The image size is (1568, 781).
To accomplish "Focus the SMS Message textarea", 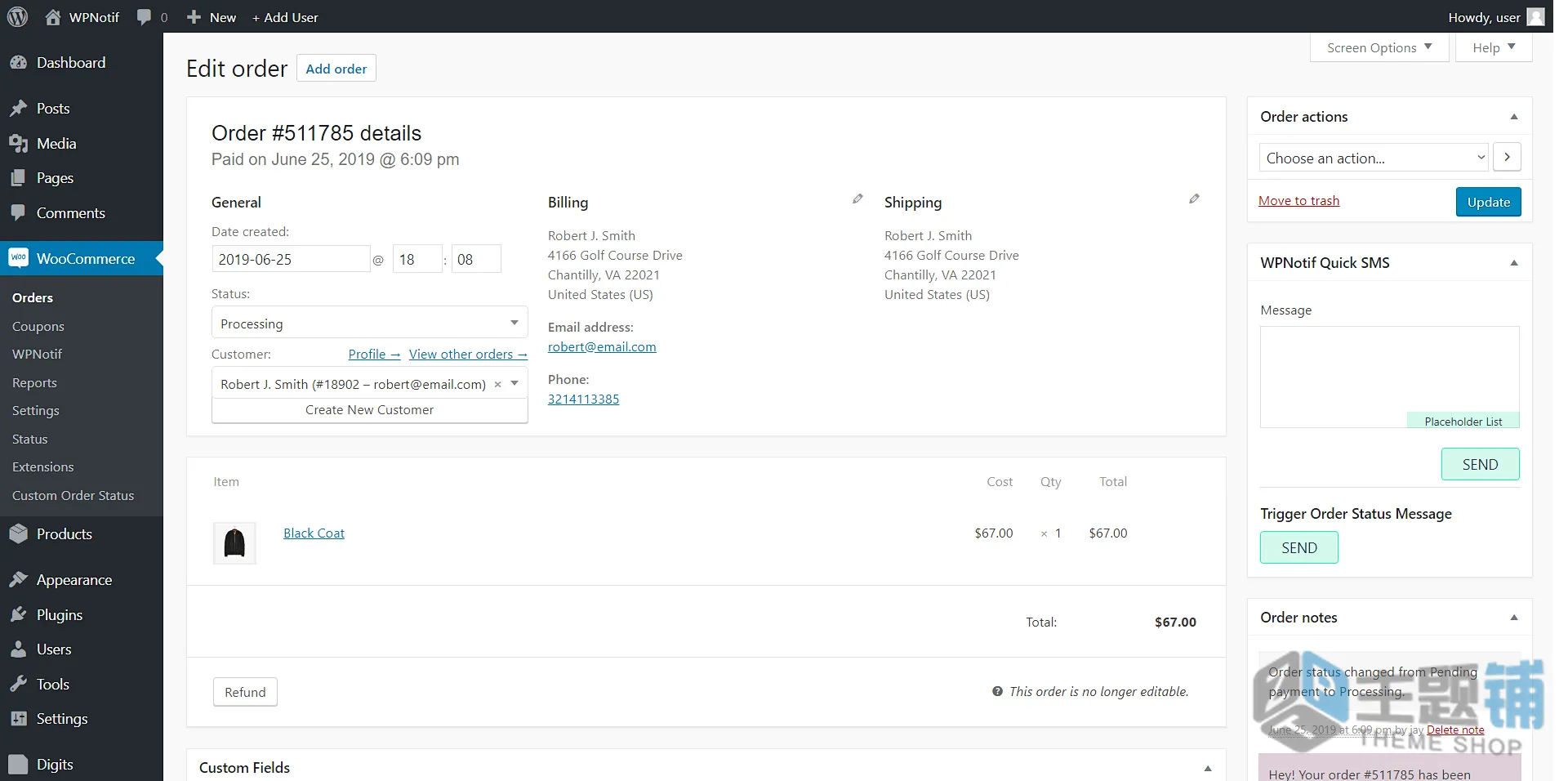I will [x=1389, y=377].
